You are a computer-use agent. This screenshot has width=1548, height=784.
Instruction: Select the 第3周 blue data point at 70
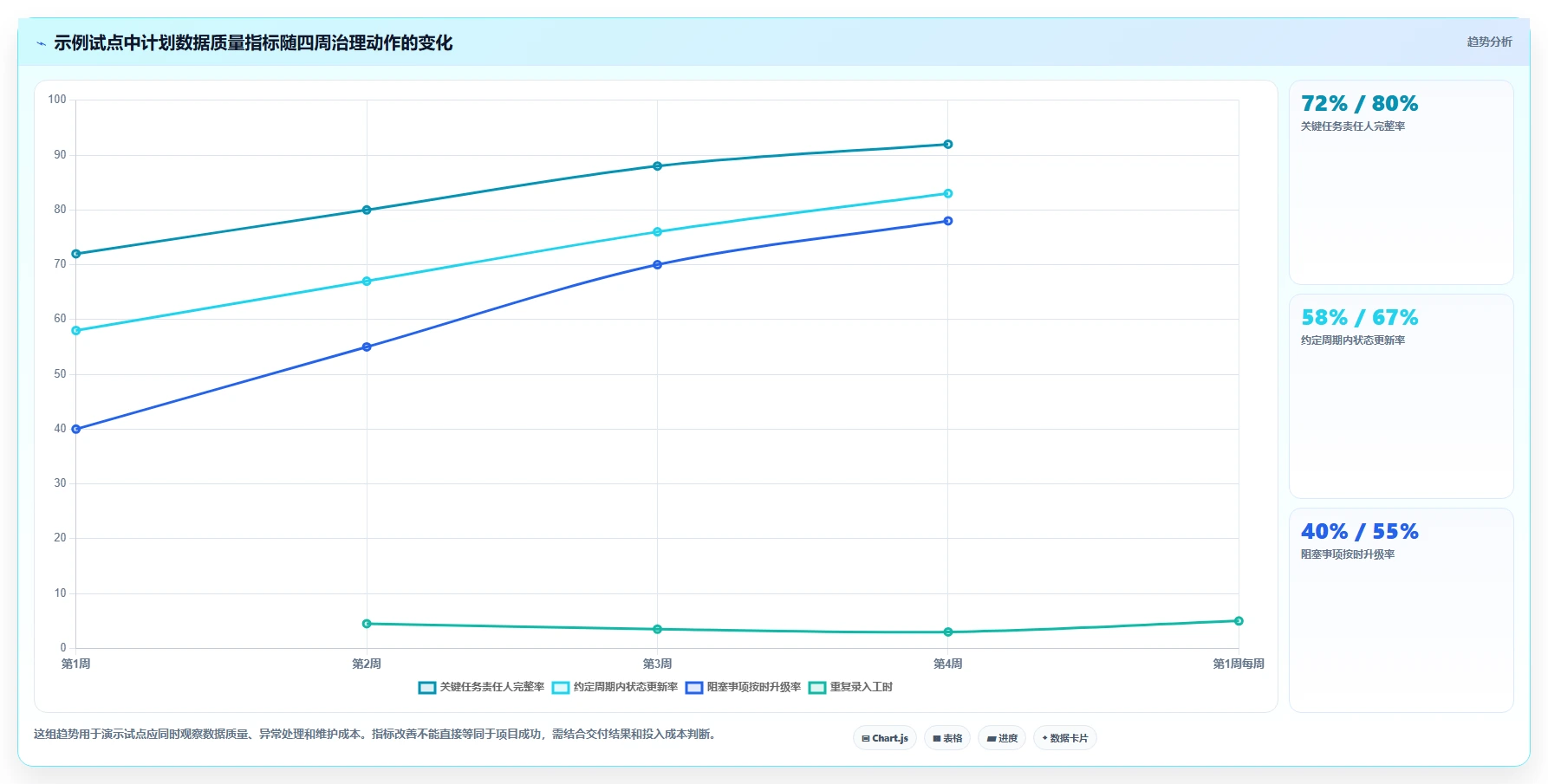point(657,265)
